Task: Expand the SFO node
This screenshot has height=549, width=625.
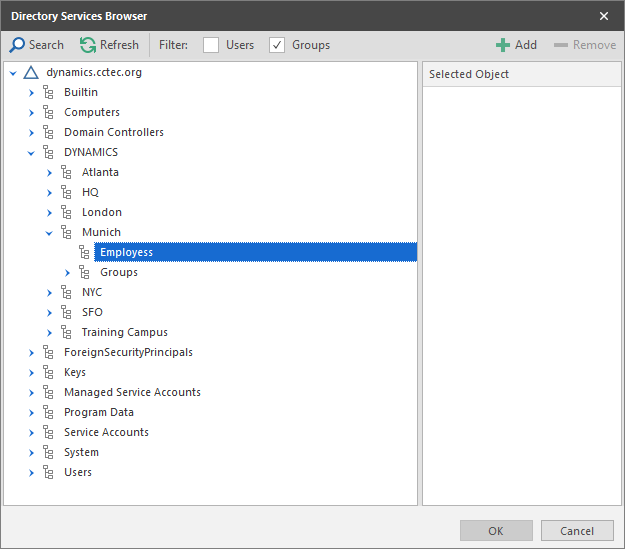Action: [x=49, y=313]
